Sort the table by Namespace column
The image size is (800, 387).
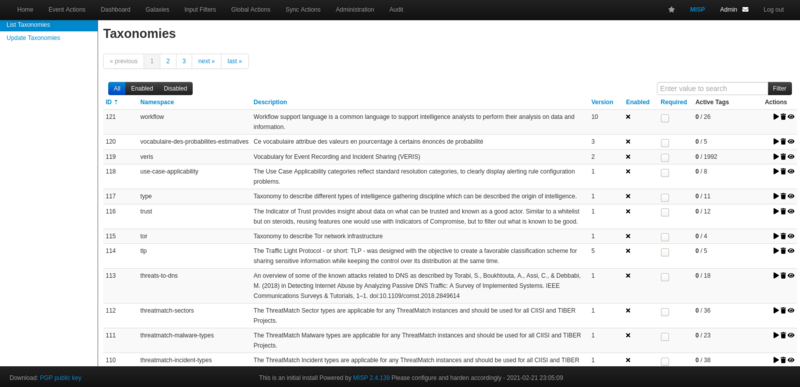pyautogui.click(x=157, y=102)
